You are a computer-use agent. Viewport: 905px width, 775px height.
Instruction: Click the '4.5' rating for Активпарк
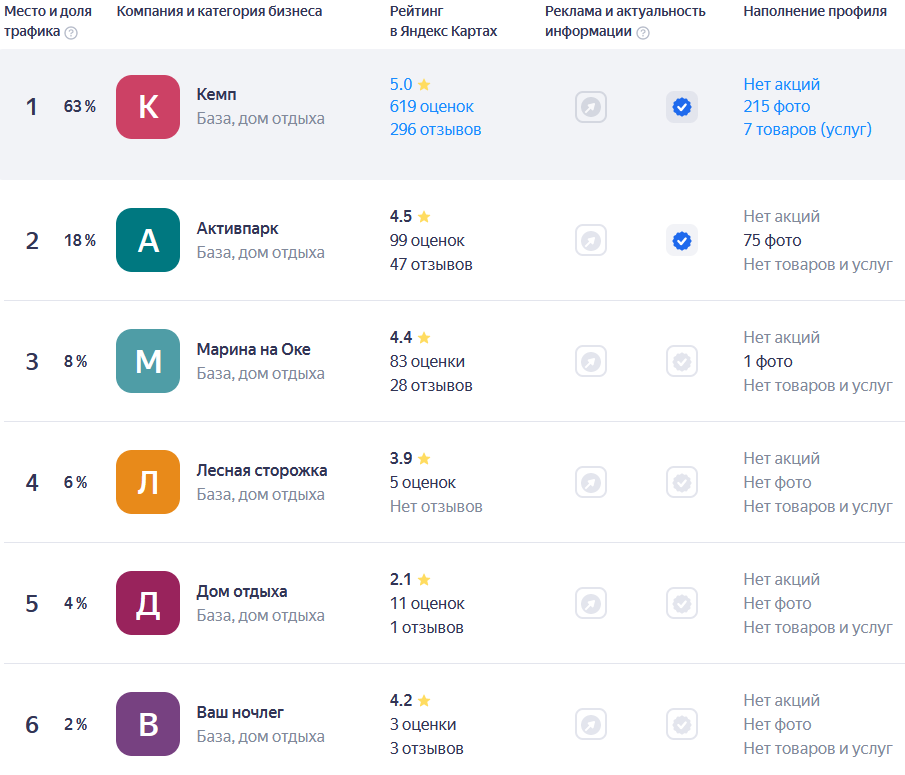(401, 216)
